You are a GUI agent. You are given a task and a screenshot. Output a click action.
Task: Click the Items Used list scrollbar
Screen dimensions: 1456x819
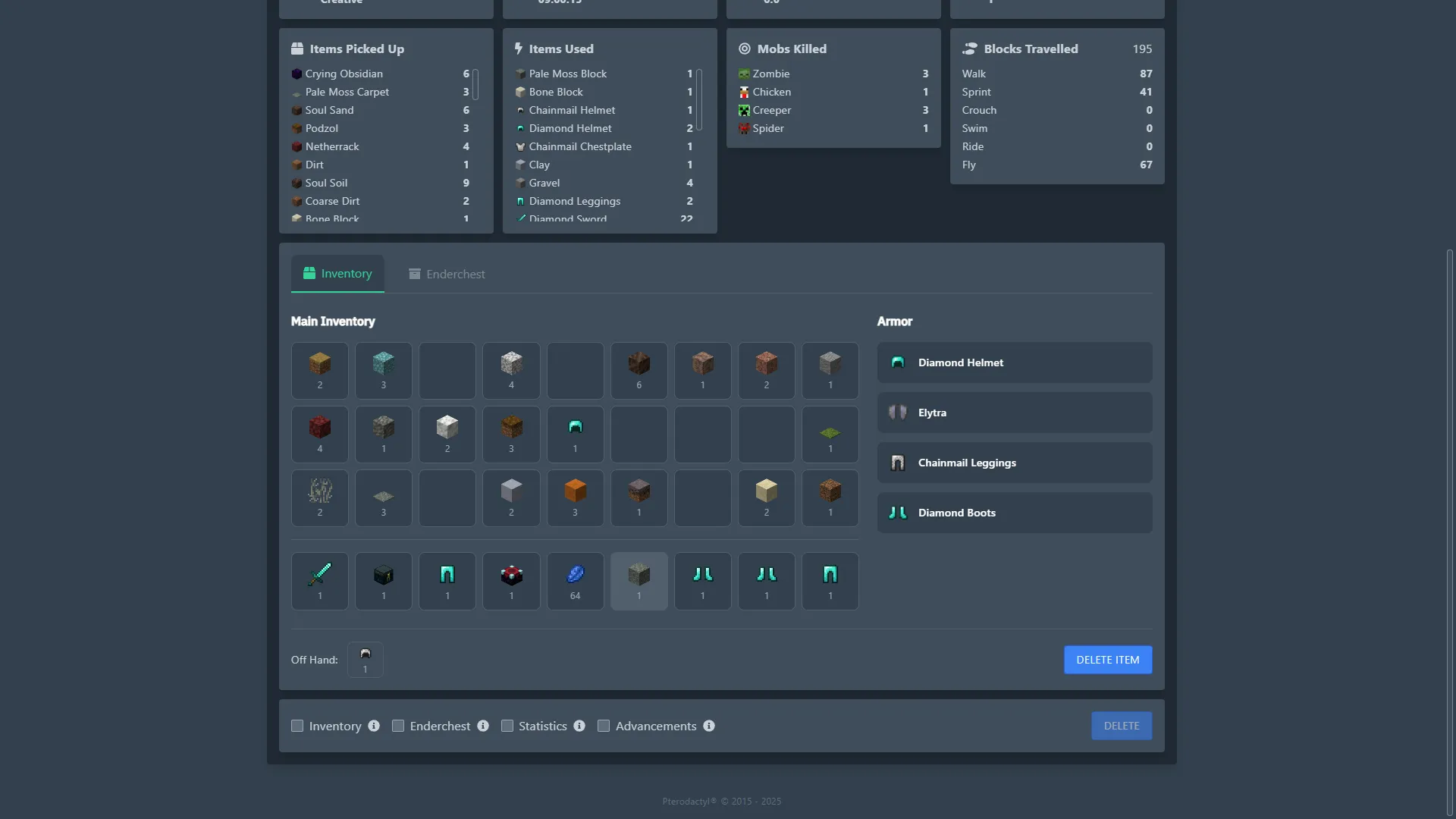pyautogui.click(x=699, y=99)
